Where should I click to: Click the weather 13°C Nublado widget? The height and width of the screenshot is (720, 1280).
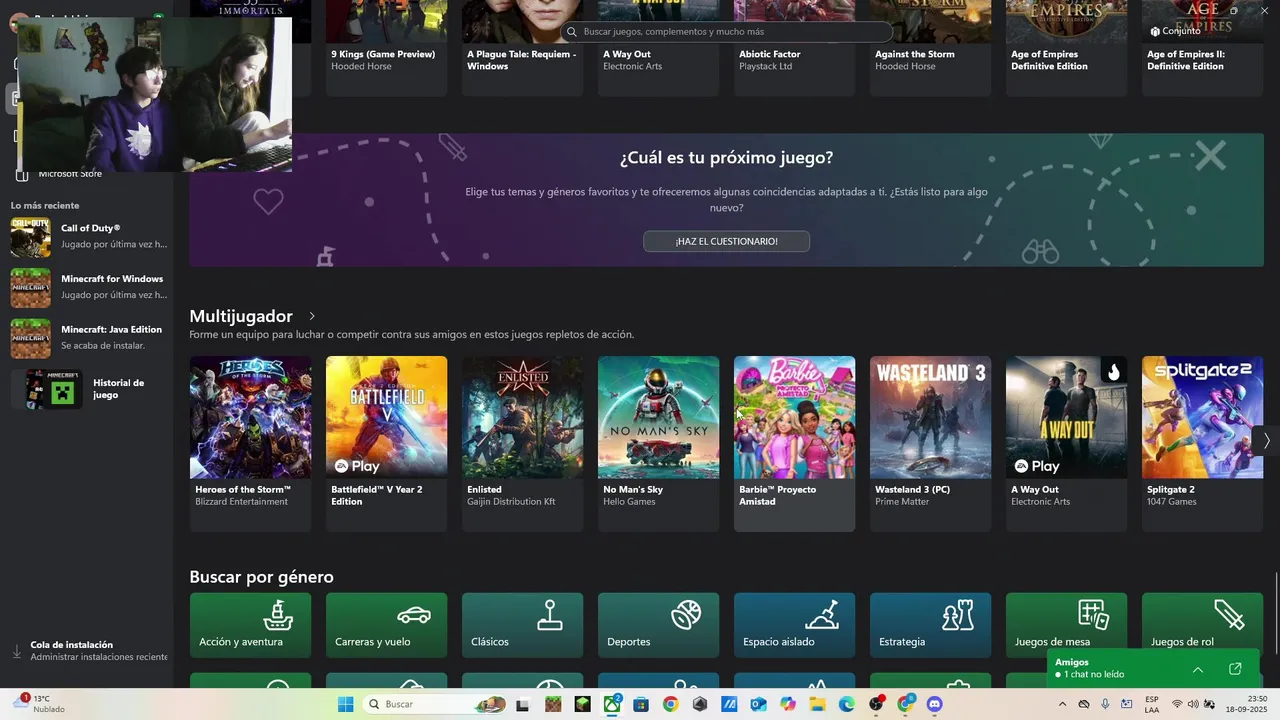click(38, 704)
